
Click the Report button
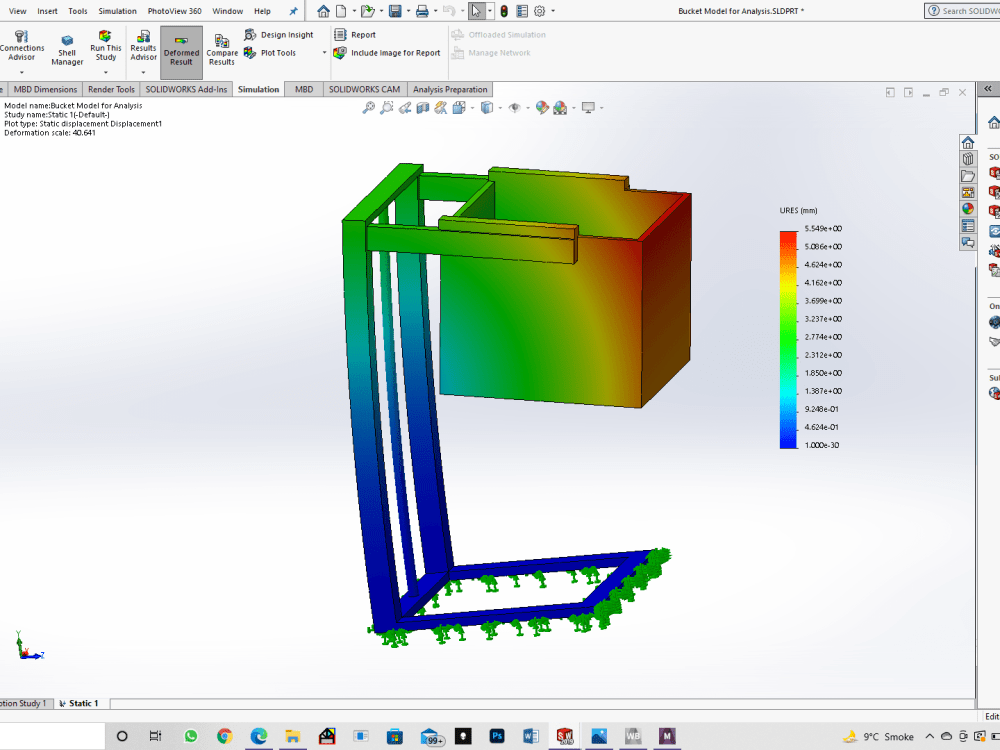(x=353, y=33)
